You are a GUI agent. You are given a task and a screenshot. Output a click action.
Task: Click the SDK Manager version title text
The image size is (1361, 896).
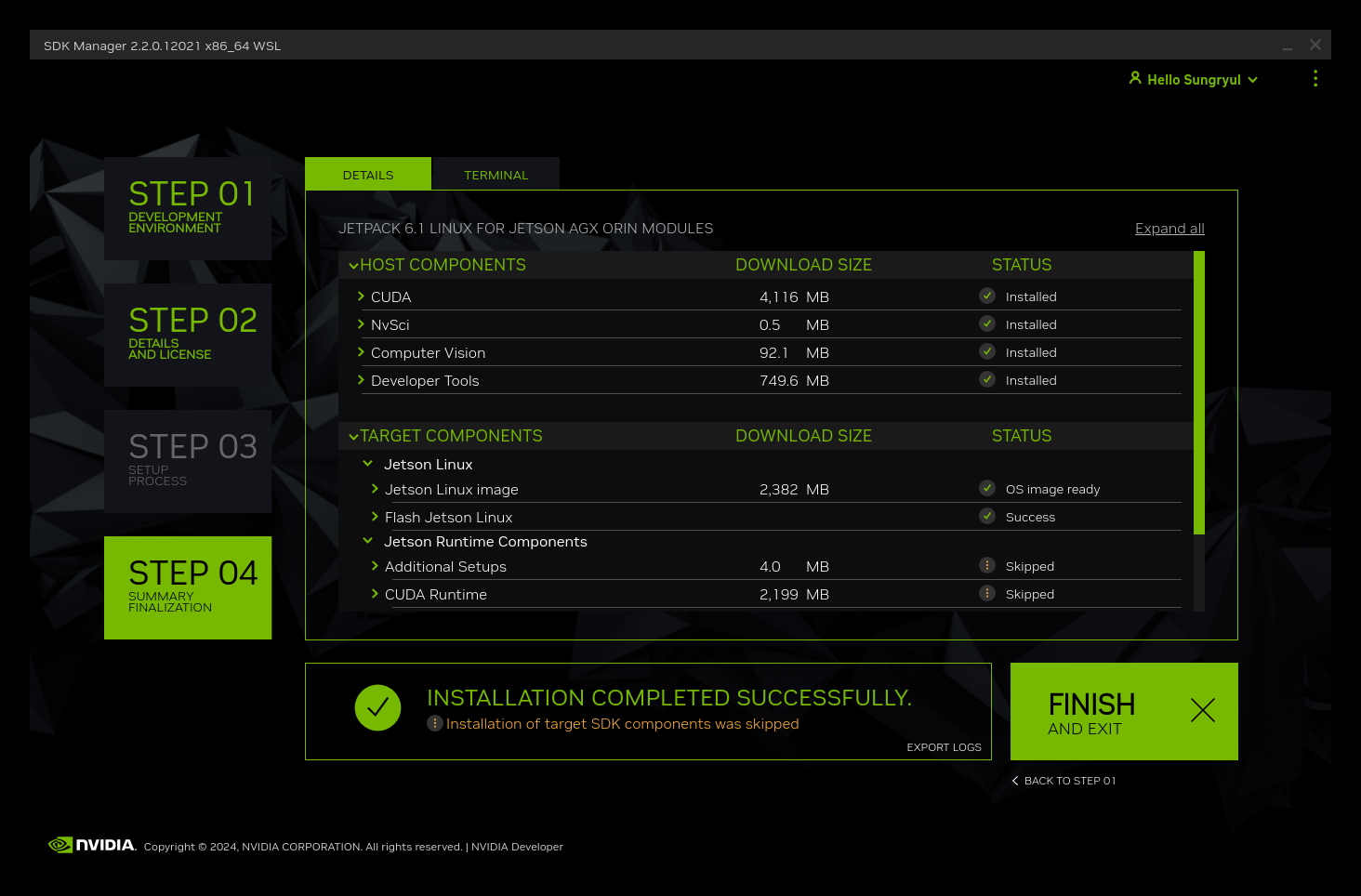(162, 46)
